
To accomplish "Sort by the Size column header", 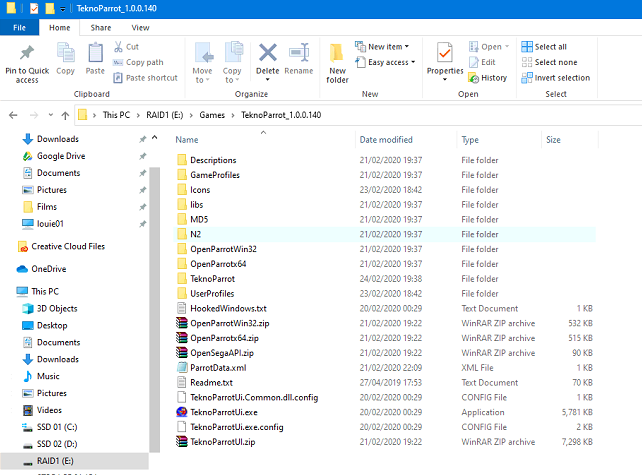I will click(x=553, y=140).
